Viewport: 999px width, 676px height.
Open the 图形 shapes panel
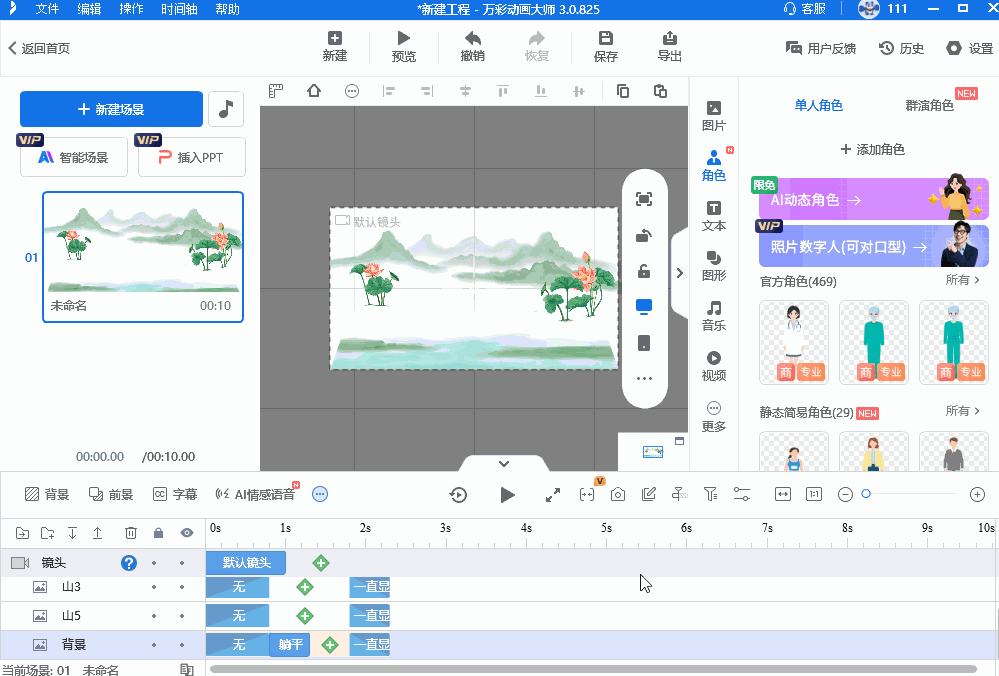713,265
